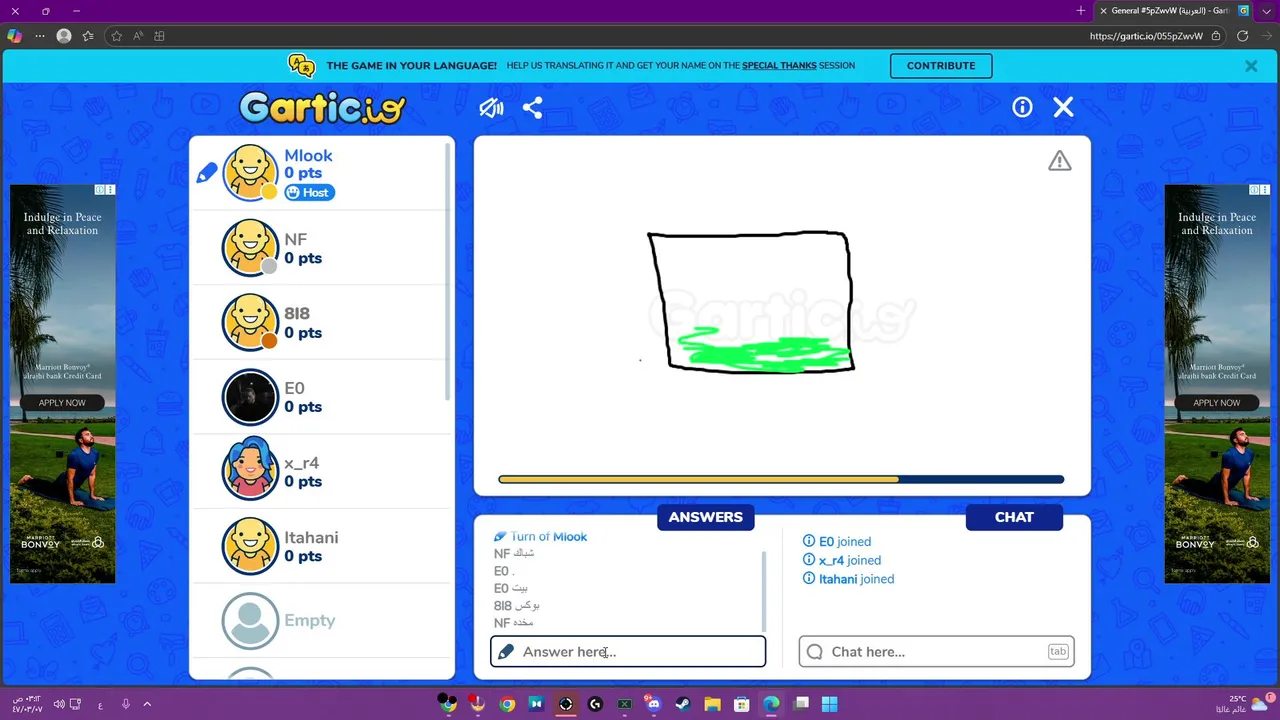Click the tab key hint in the chat box
This screenshot has width=1280, height=720.
tap(1058, 652)
